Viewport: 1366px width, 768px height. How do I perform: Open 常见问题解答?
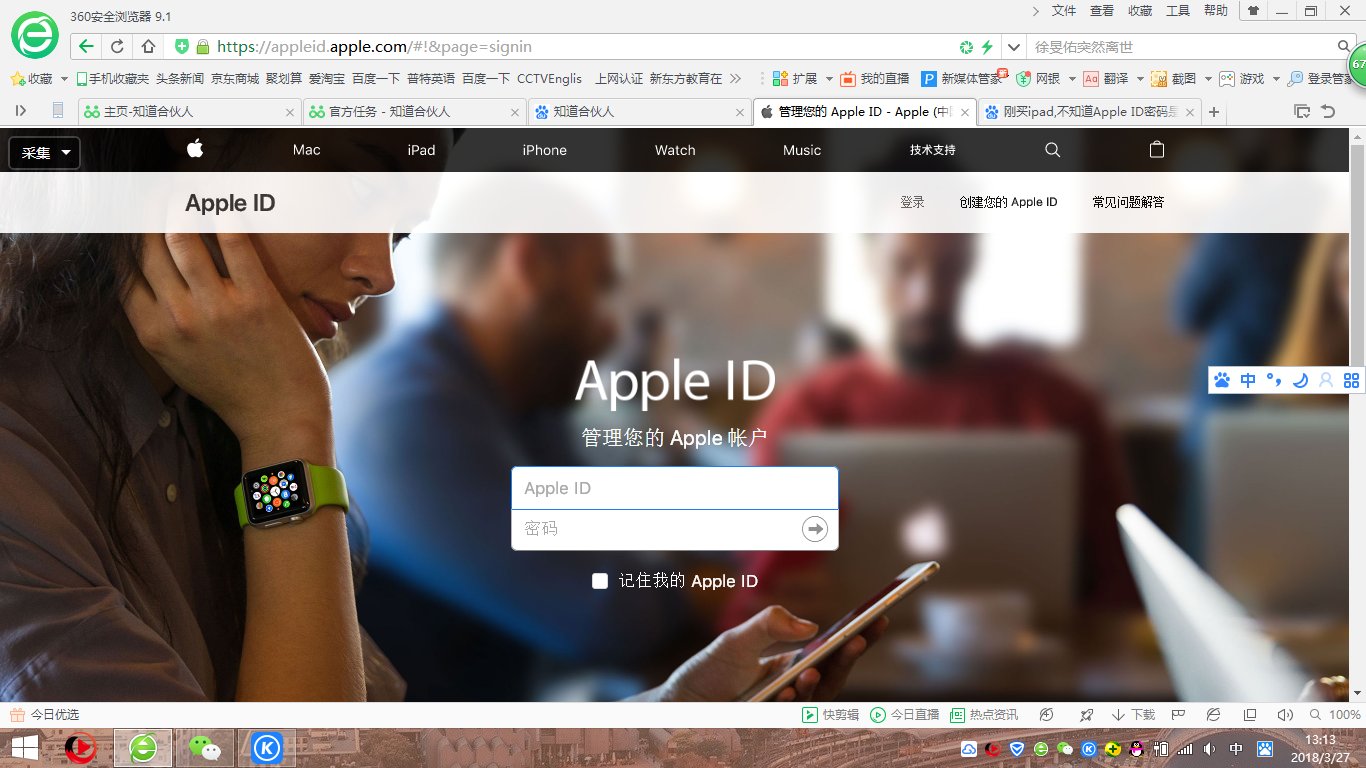click(1127, 201)
